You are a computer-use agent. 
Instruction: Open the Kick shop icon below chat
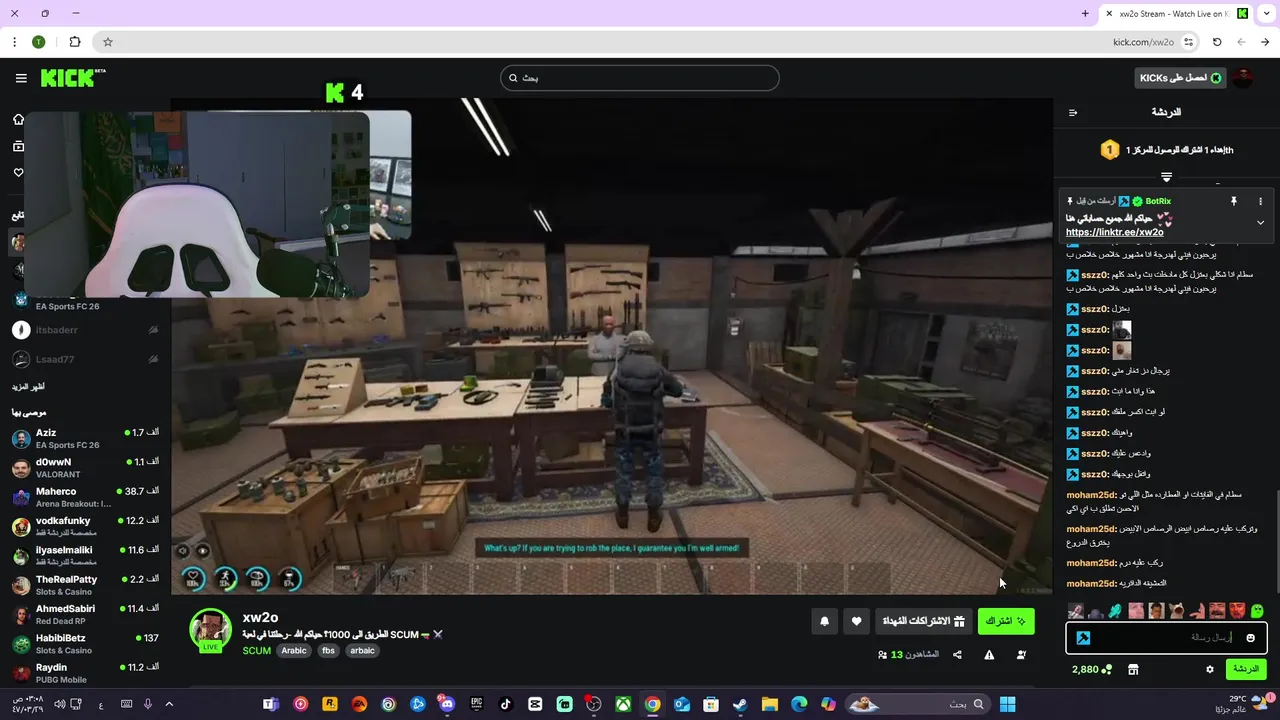tap(1133, 669)
